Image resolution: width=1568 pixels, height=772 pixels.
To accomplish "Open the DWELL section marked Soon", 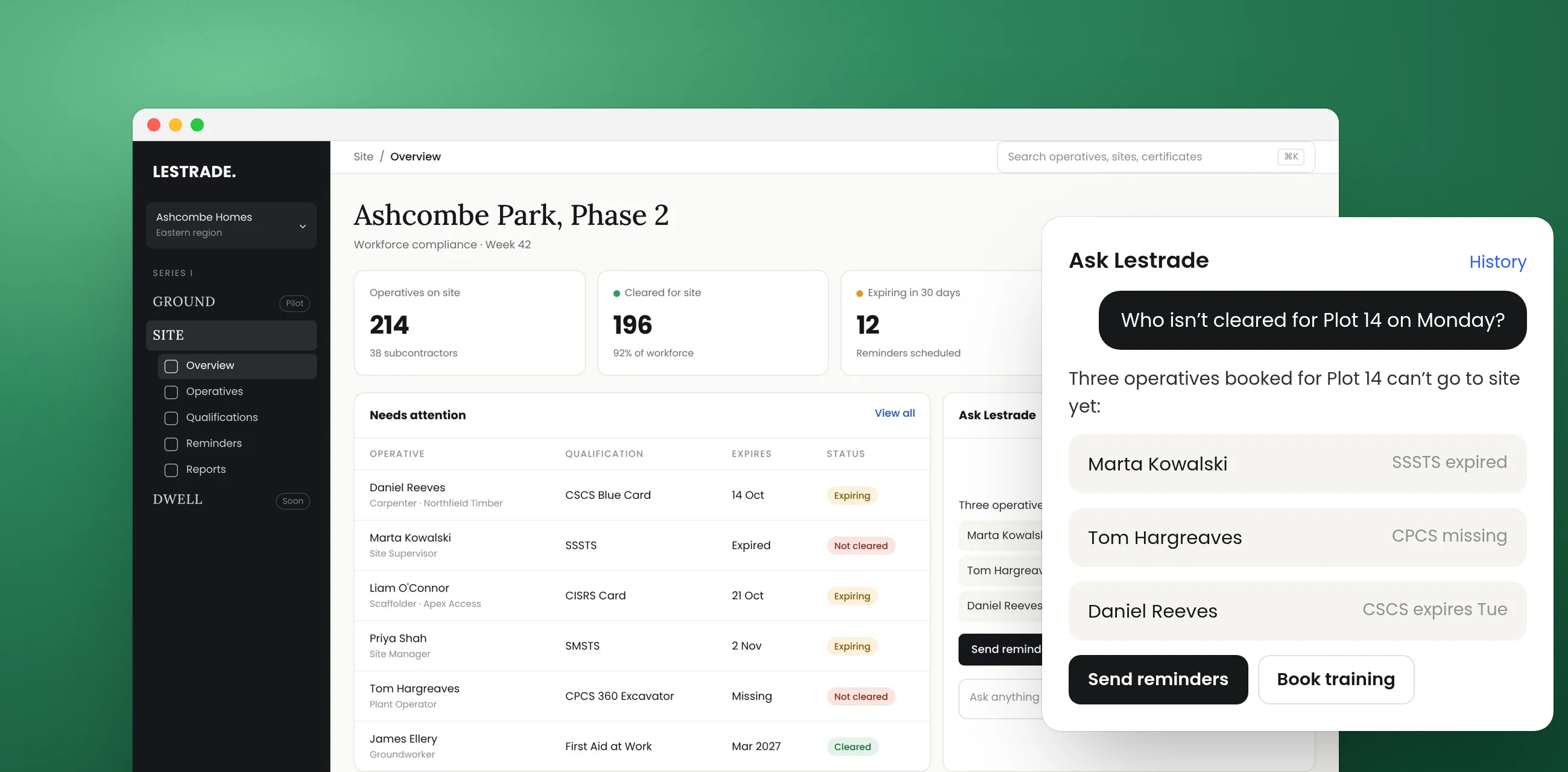I will coord(232,499).
